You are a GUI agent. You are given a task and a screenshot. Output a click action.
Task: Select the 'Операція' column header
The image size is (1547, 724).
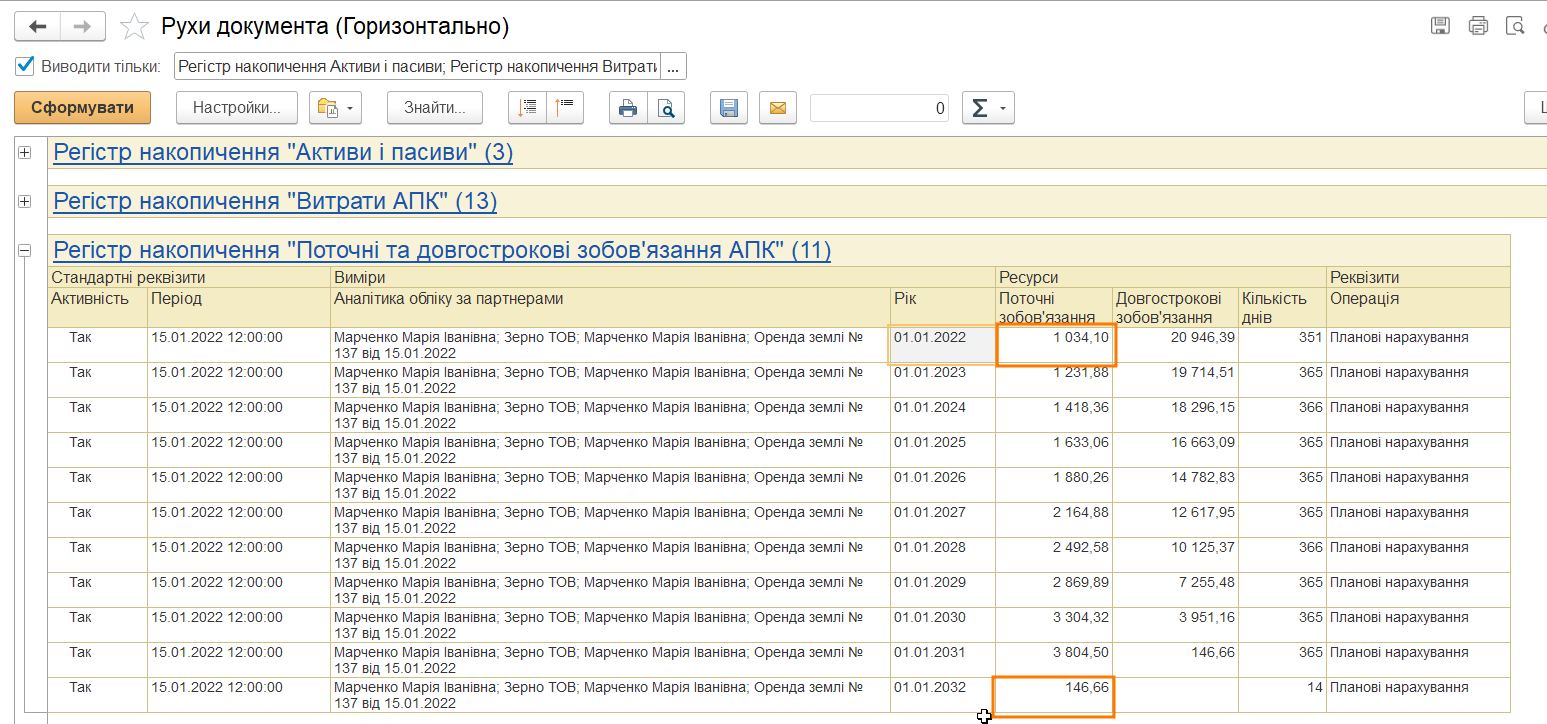coord(1418,308)
